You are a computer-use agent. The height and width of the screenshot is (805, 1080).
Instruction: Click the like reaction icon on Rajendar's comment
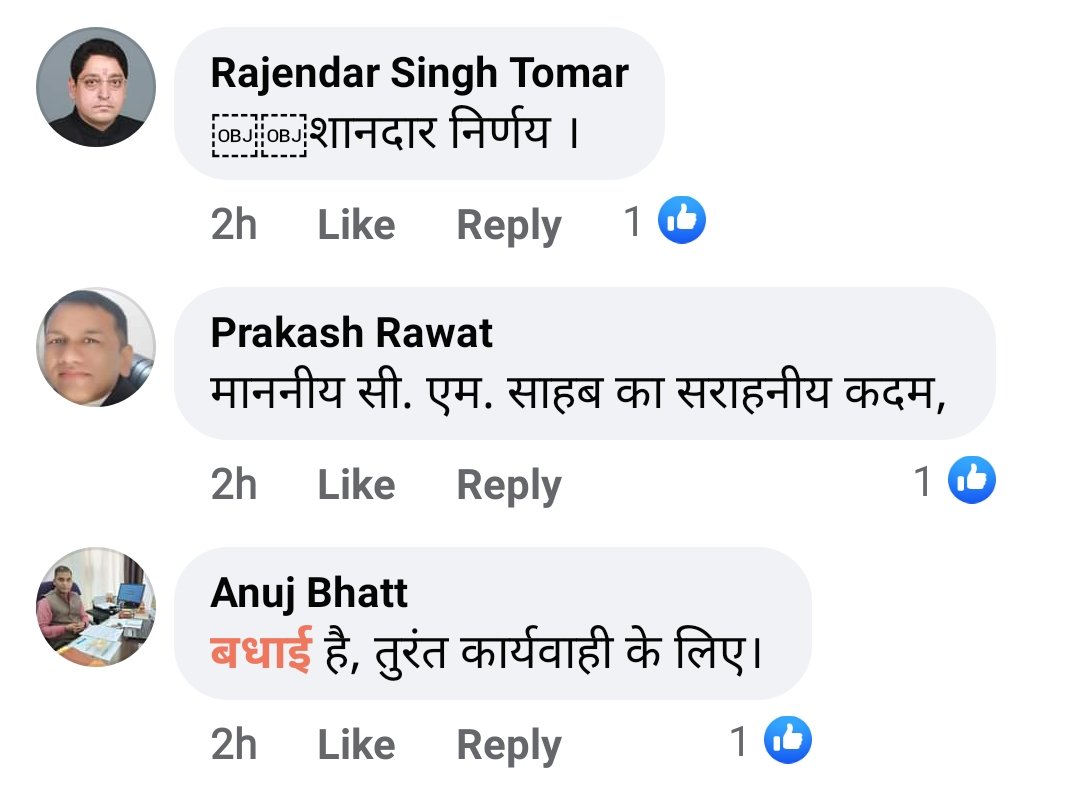click(681, 221)
